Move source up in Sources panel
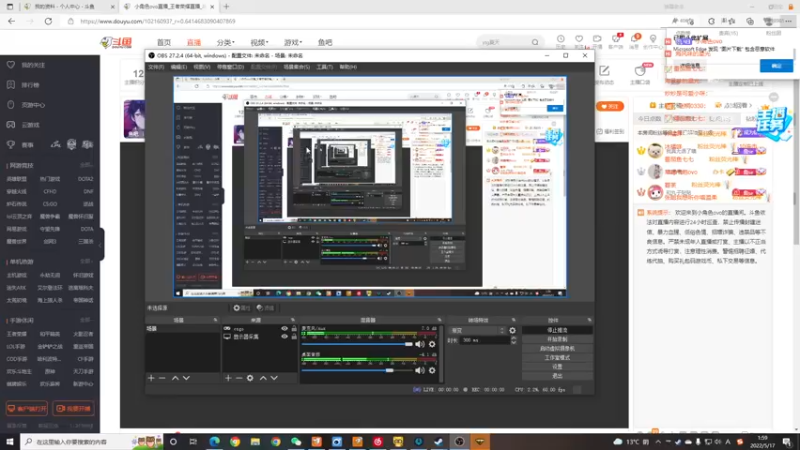800x450 pixels. coord(263,378)
